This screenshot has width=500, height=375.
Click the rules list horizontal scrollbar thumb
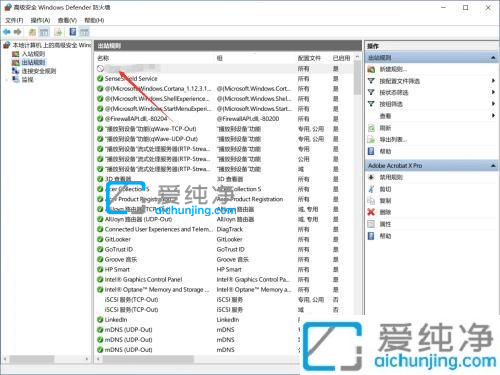(148, 359)
